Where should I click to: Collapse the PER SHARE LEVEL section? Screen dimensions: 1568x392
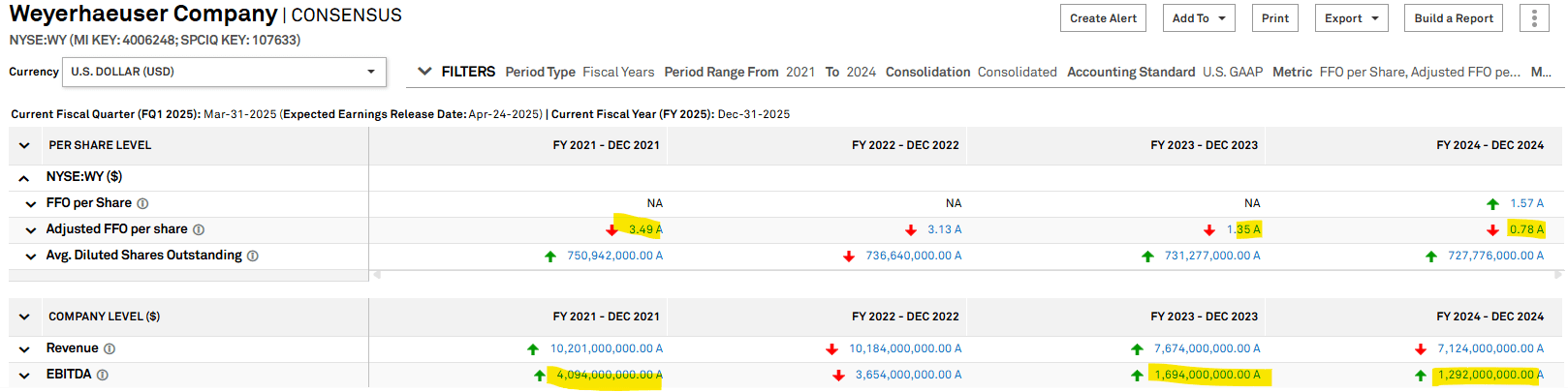pyautogui.click(x=24, y=145)
